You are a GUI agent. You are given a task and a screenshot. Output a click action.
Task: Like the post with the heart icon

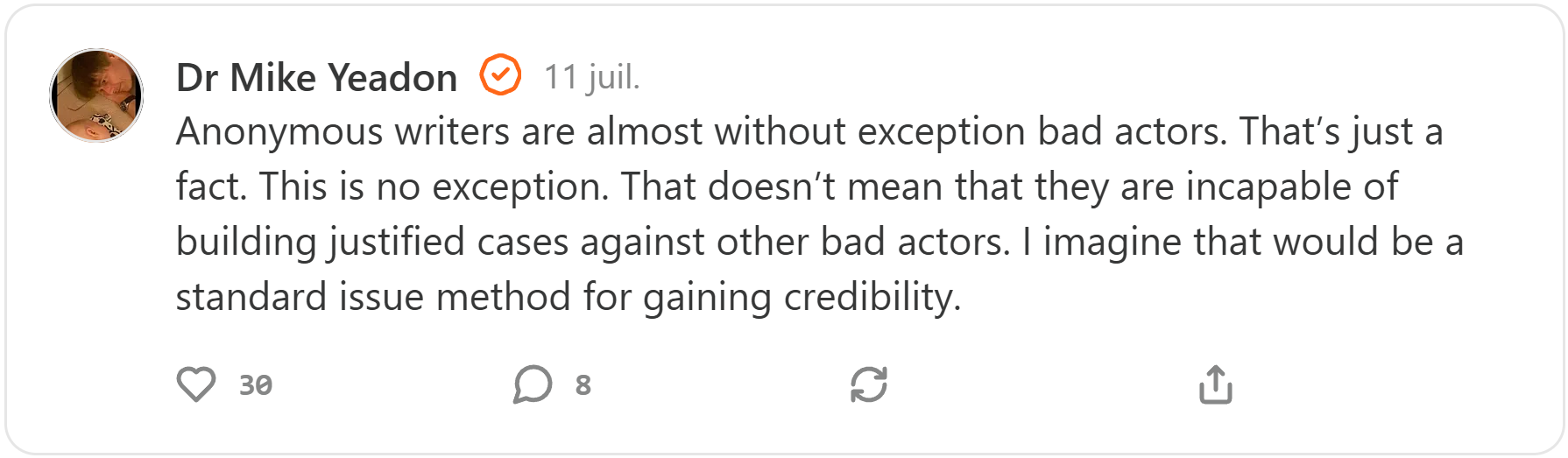(x=196, y=384)
